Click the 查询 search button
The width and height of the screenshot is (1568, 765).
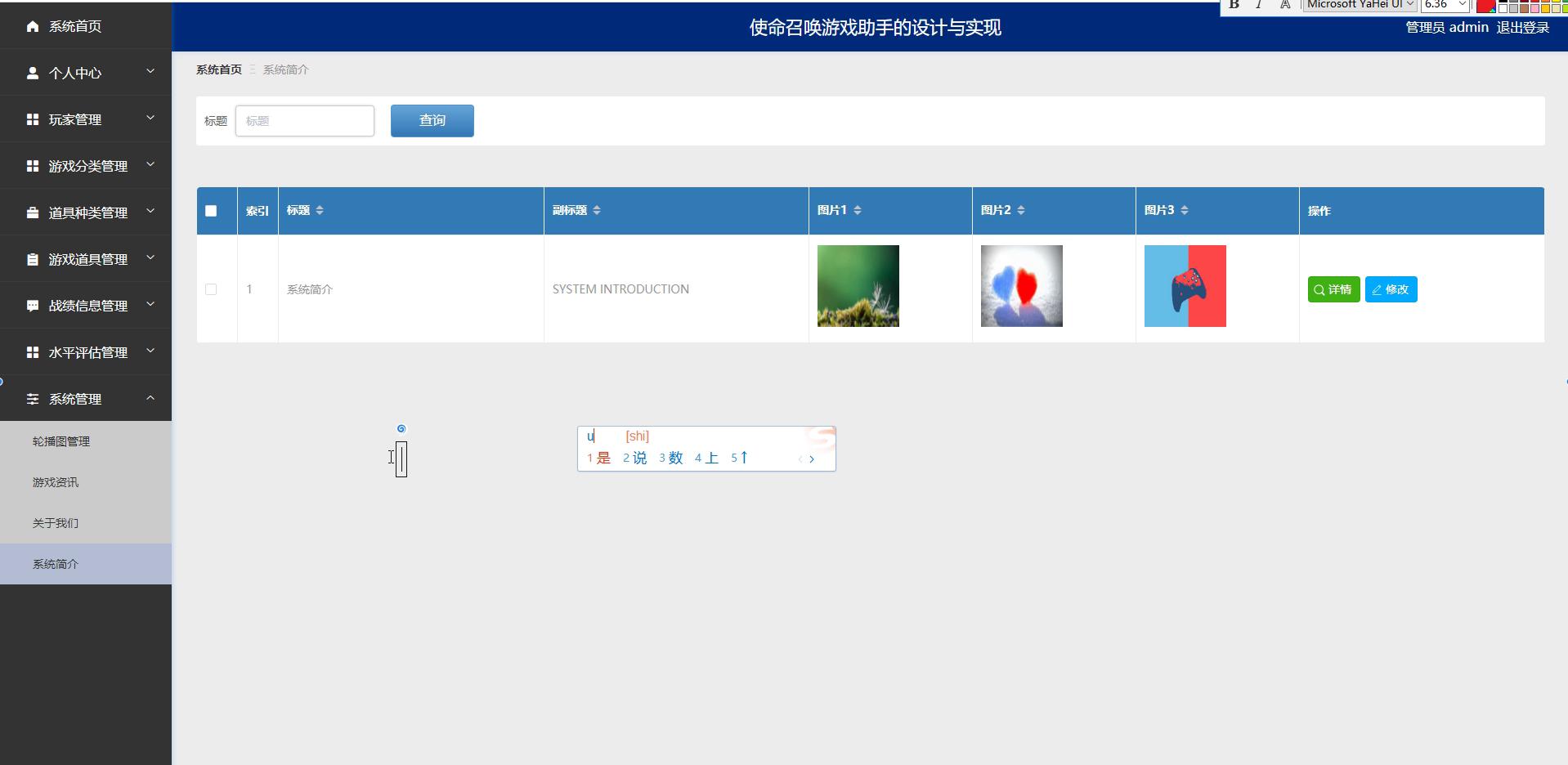[432, 121]
